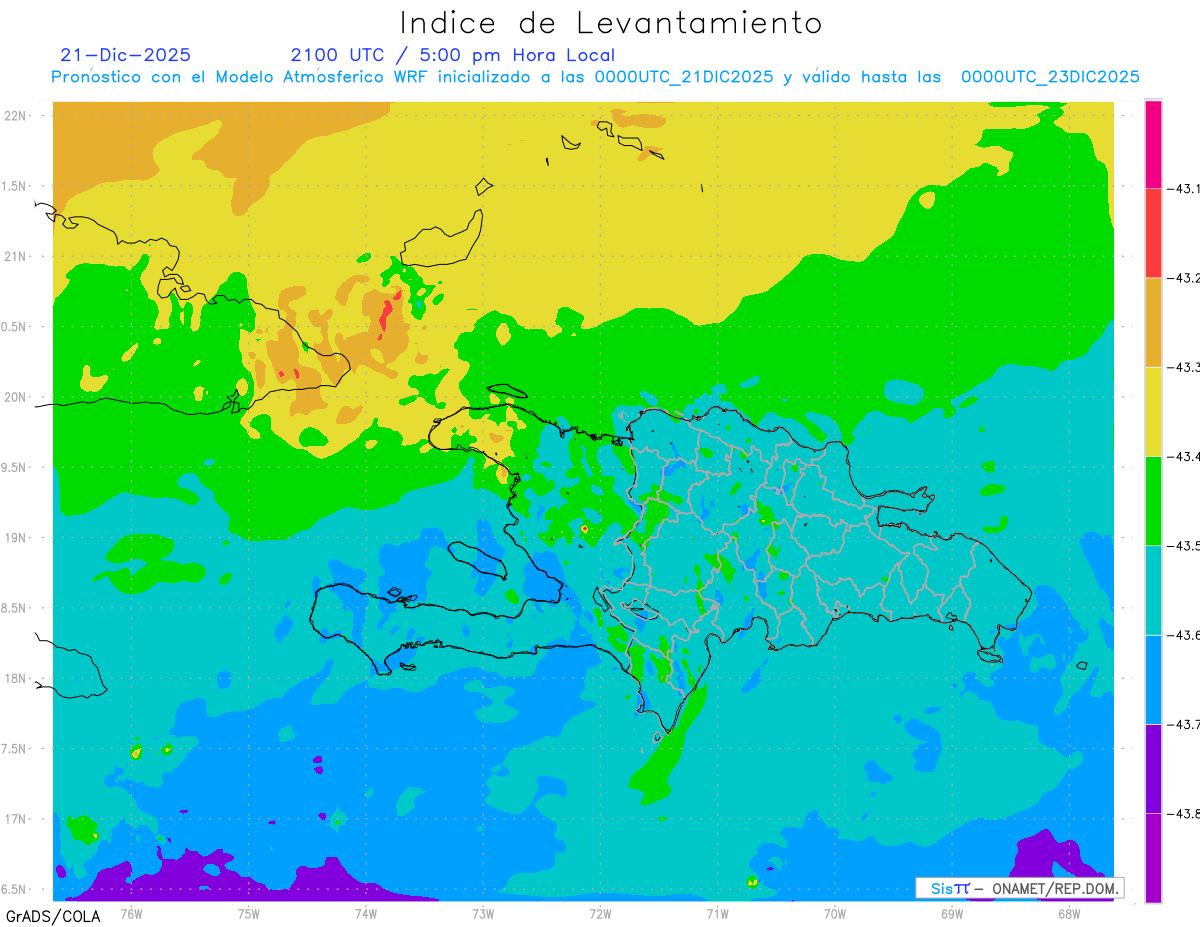Screen dimensions: 1200x927
Task: Select the red legend swatch between -43.1 and -43.2
Action: click(x=1153, y=233)
